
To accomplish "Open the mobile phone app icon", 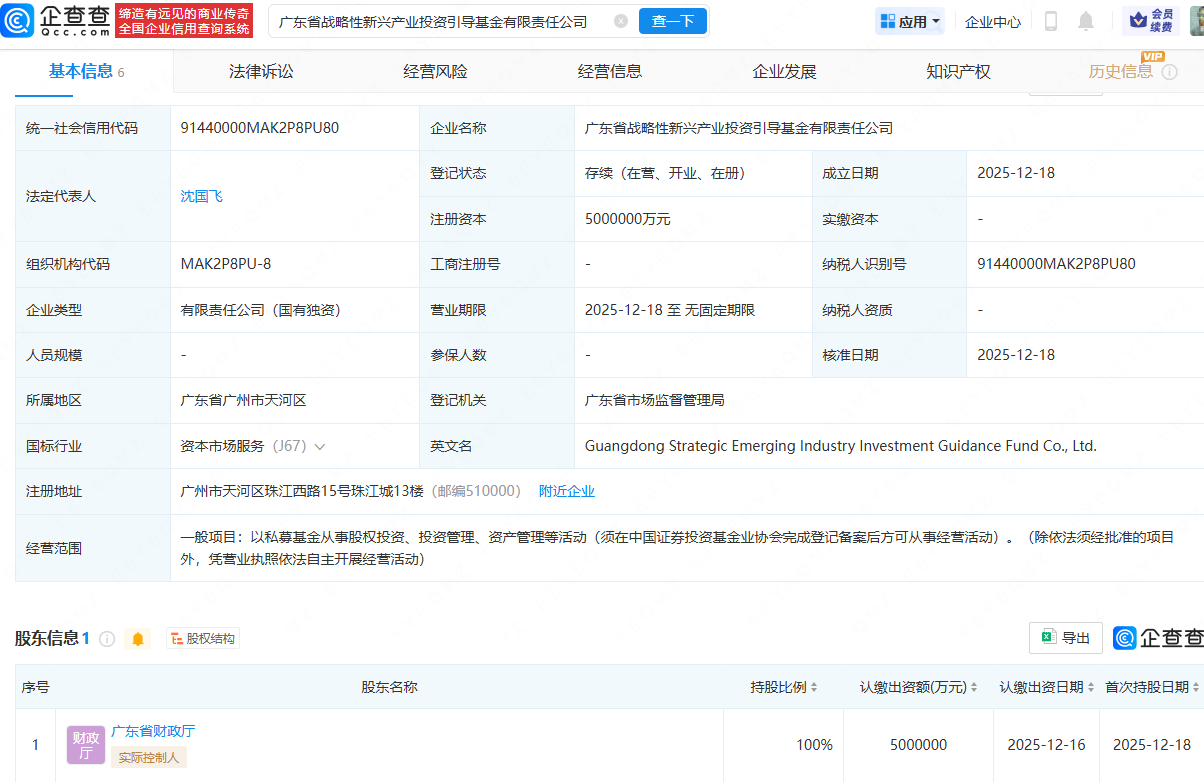I will click(x=1051, y=21).
